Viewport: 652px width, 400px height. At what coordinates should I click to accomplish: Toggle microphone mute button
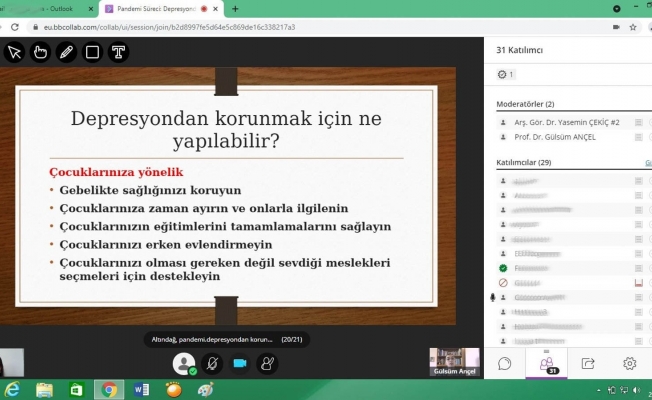212,363
